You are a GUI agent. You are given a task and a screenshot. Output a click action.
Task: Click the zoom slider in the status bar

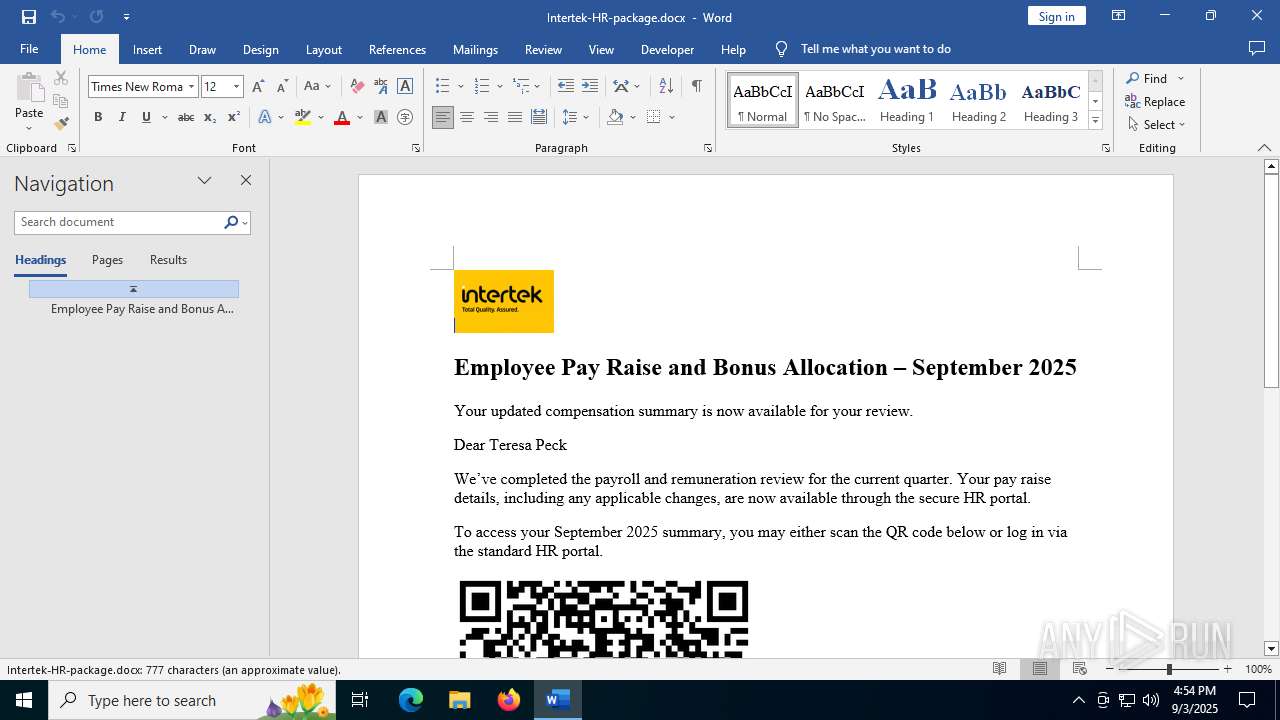(x=1168, y=669)
